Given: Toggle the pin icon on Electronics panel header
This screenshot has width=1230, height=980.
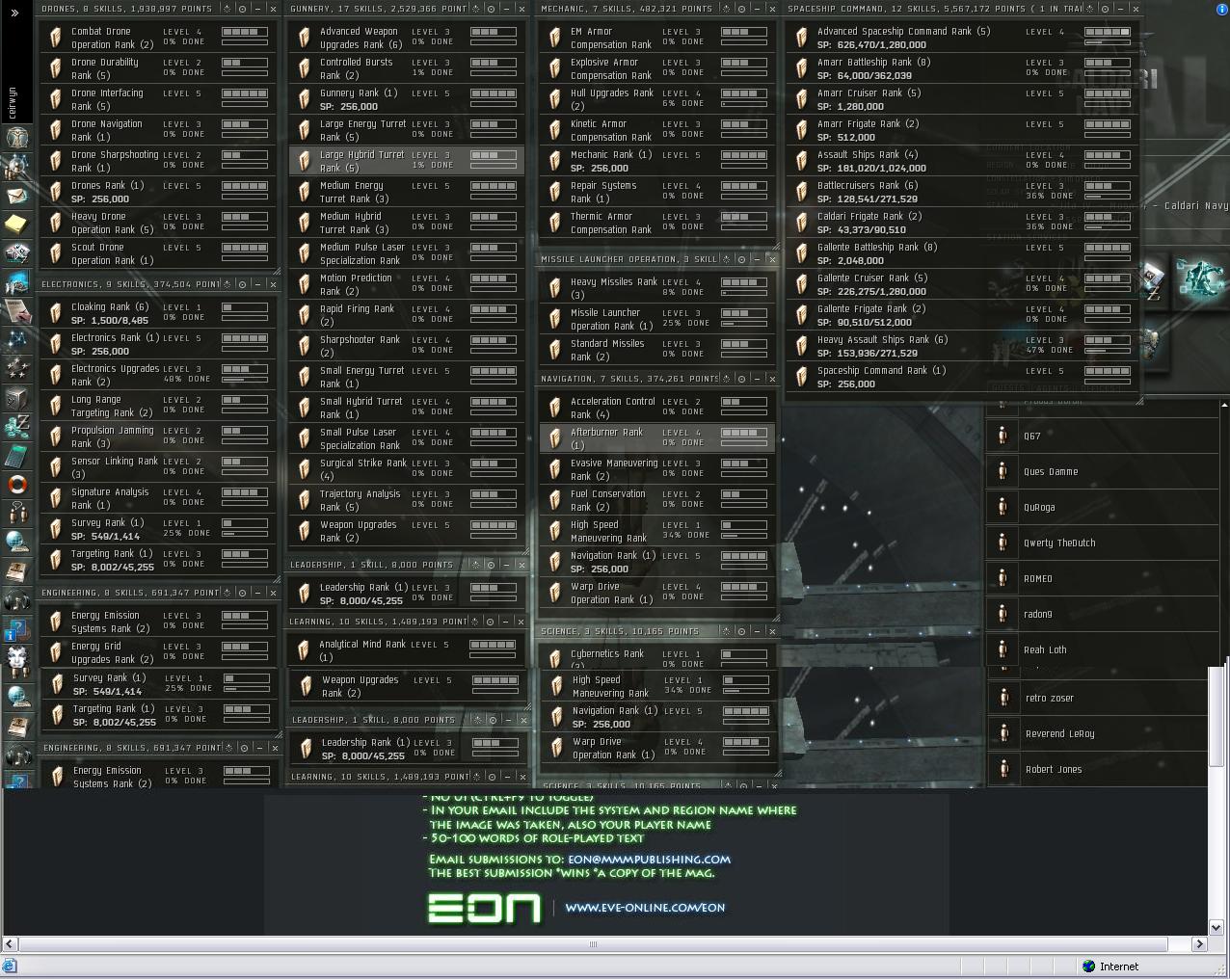Looking at the screenshot, I should [x=227, y=284].
